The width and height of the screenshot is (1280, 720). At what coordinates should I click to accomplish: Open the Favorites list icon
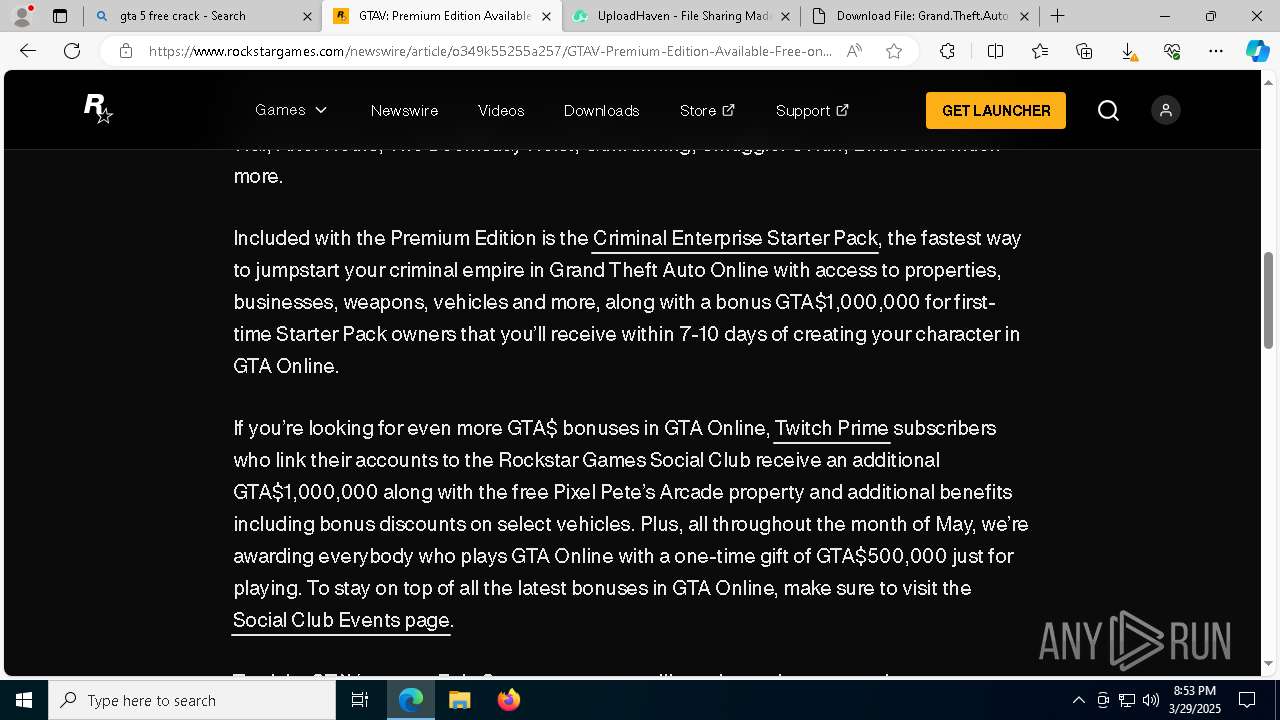(1040, 51)
